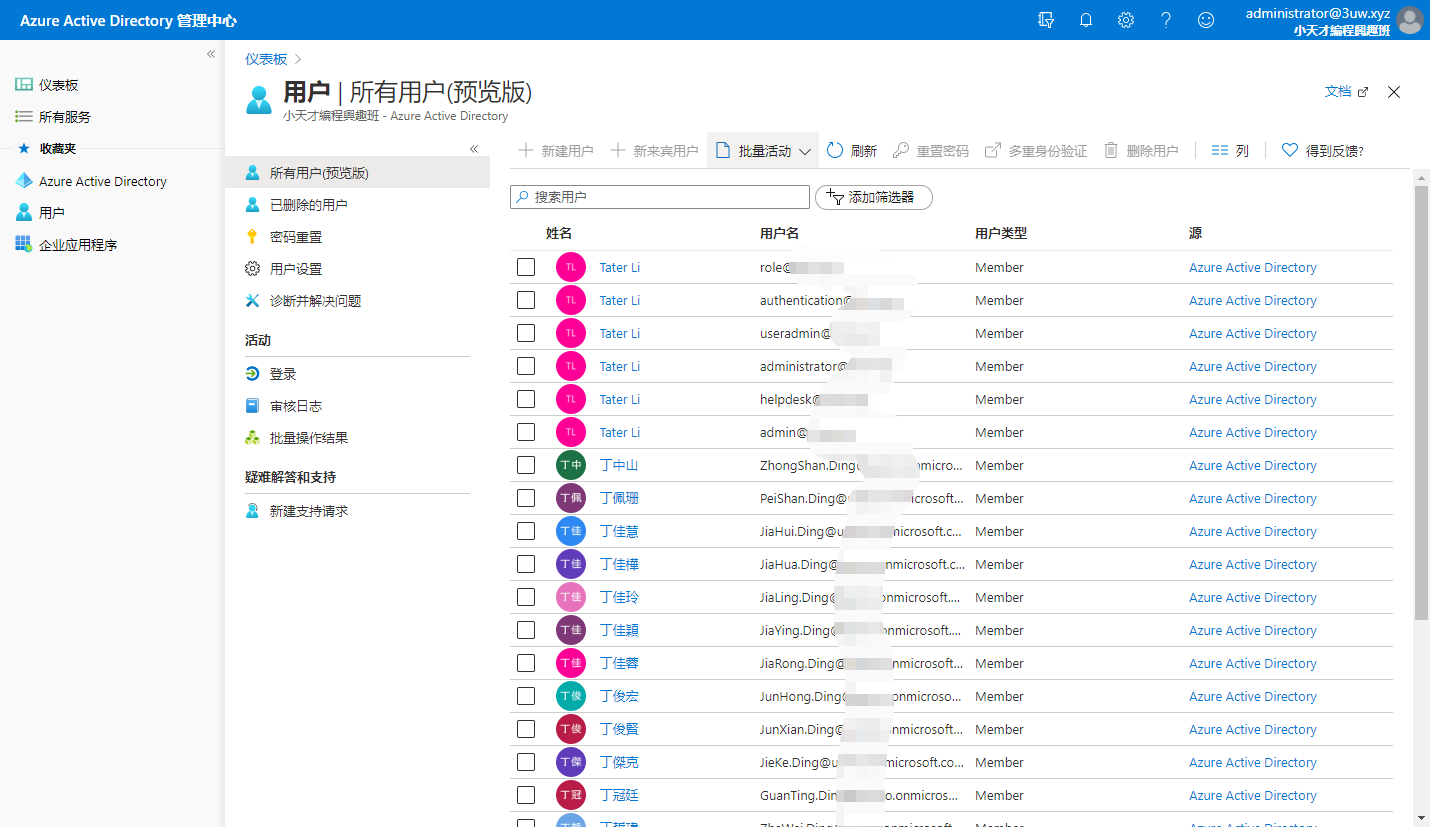Image resolution: width=1430 pixels, height=827 pixels.
Task: Select All users (Preview) menu item
Action: tap(357, 172)
